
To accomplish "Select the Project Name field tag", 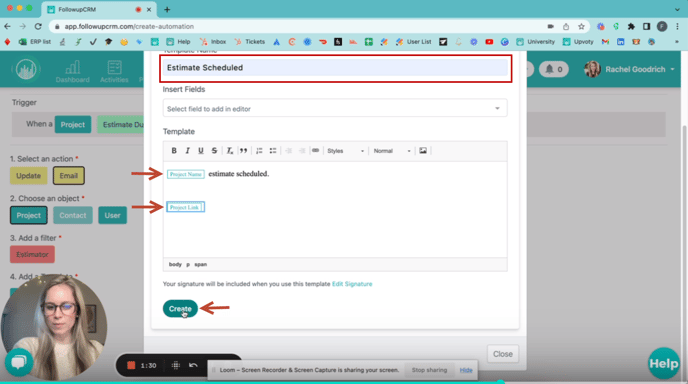I will [186, 174].
